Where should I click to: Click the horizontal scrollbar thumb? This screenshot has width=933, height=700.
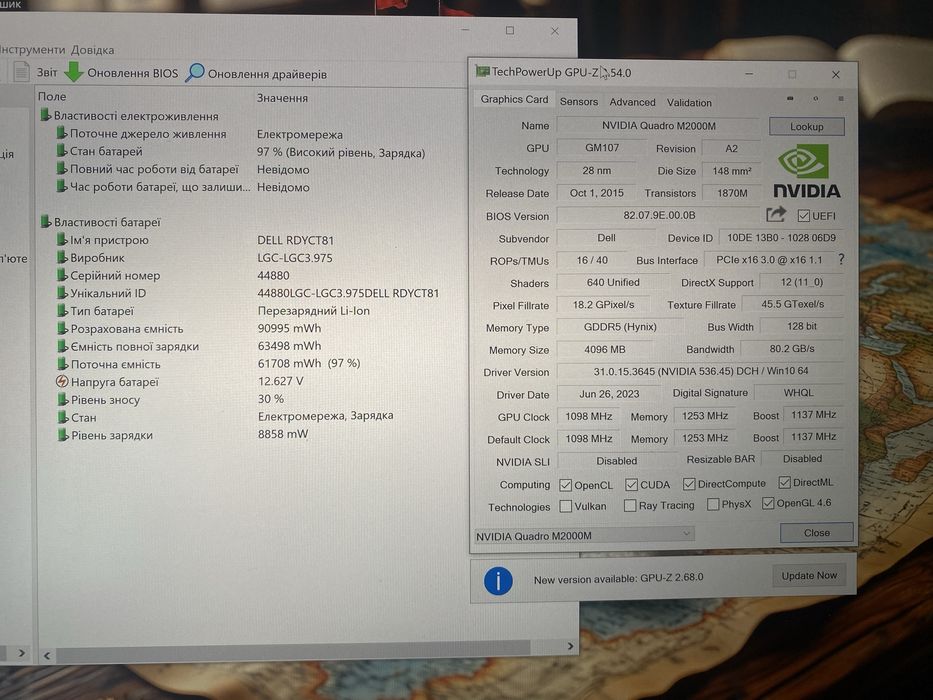point(292,651)
